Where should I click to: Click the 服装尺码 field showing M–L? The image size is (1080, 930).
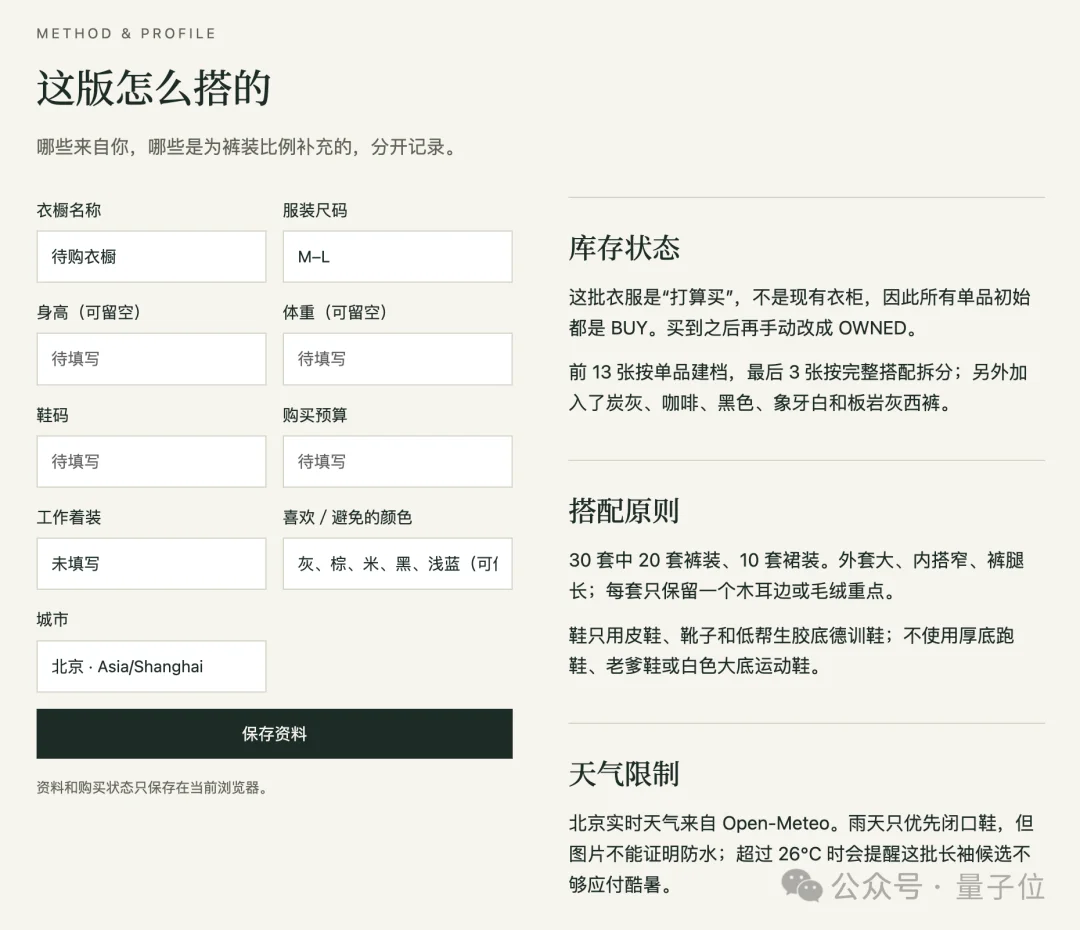(397, 257)
